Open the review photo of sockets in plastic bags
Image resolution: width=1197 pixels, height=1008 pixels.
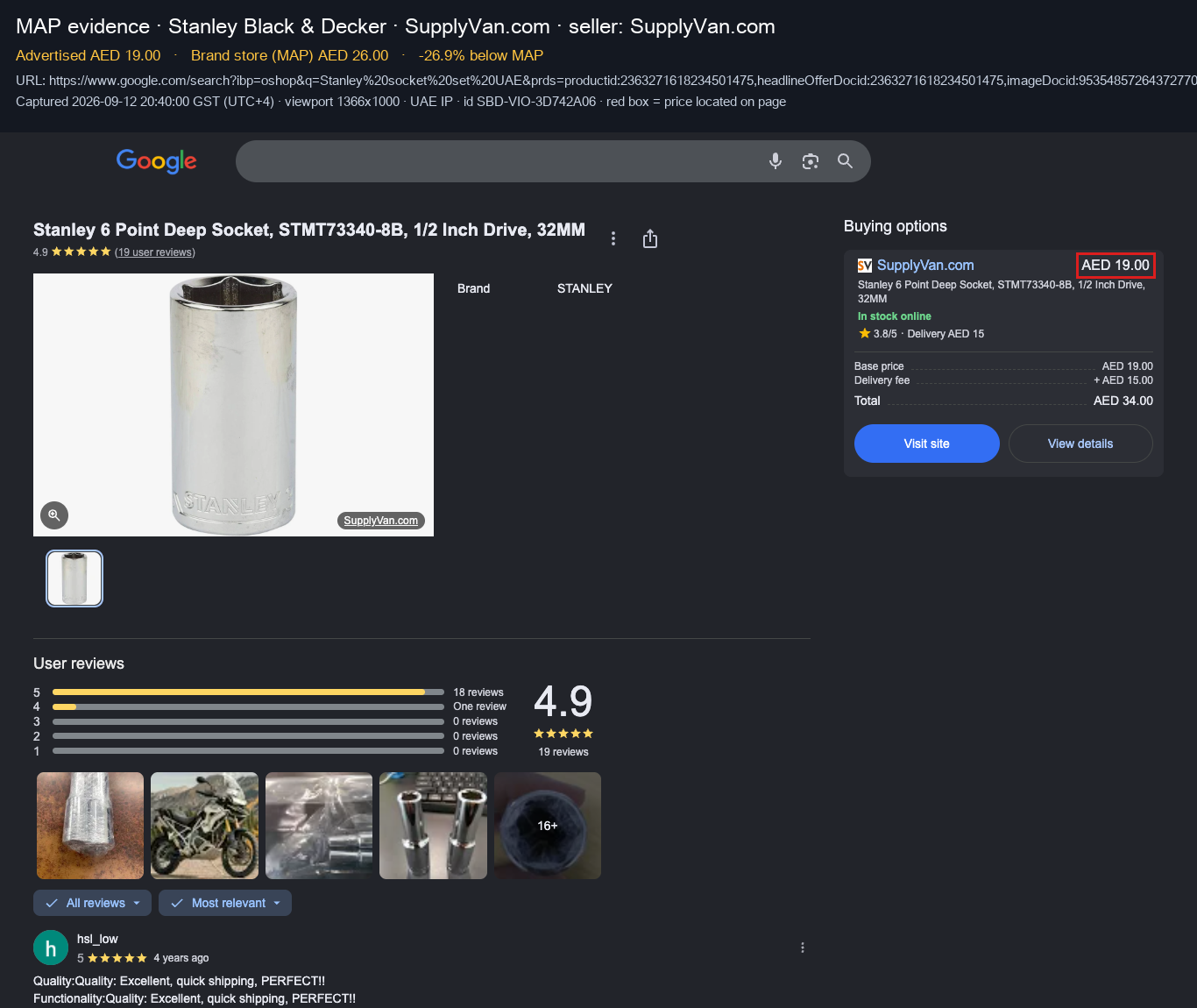click(x=319, y=826)
